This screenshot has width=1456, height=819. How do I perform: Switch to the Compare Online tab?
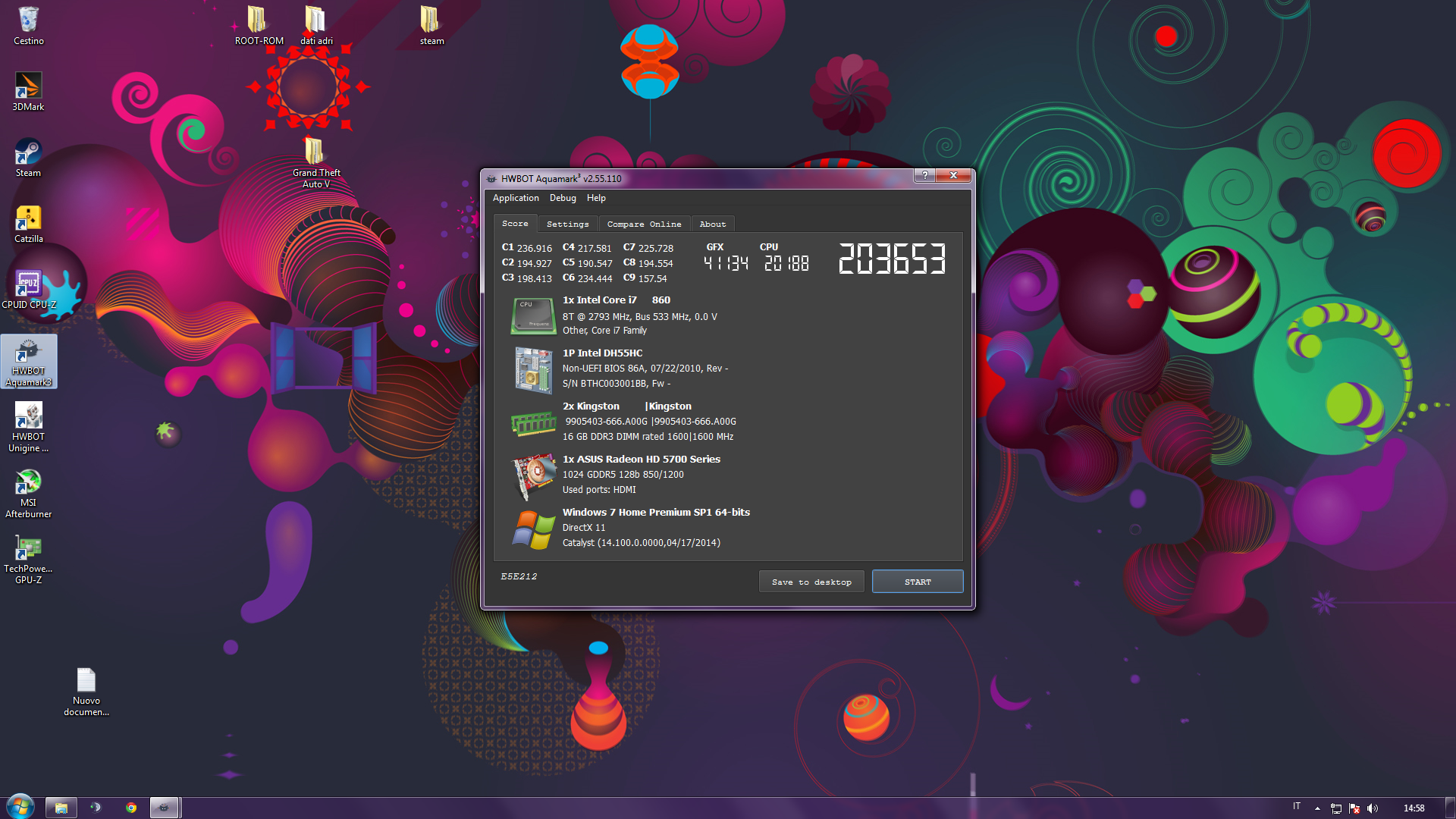click(x=644, y=224)
